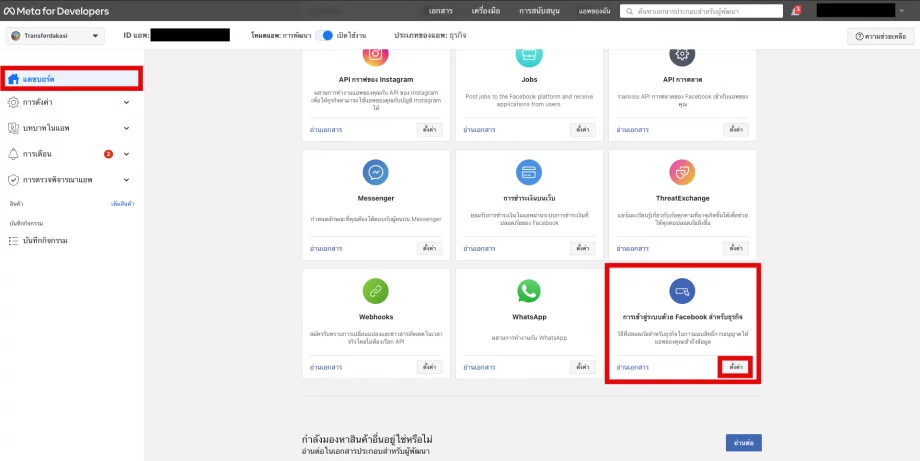920x461 pixels.
Task: Open the ความช่วยเหลือ help button
Action: point(881,36)
